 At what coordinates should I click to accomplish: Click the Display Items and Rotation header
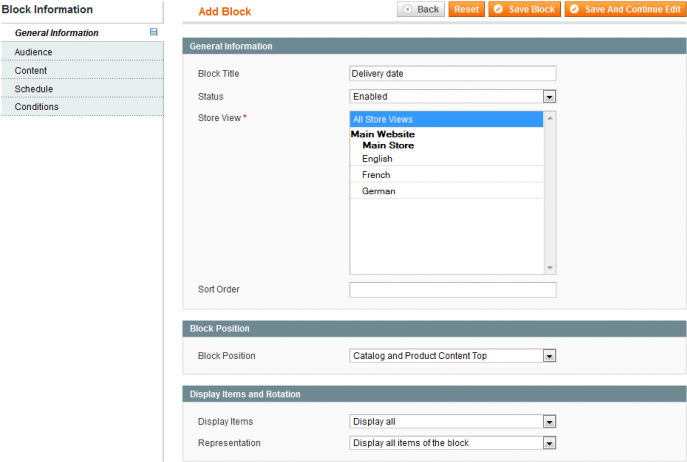(x=434, y=394)
